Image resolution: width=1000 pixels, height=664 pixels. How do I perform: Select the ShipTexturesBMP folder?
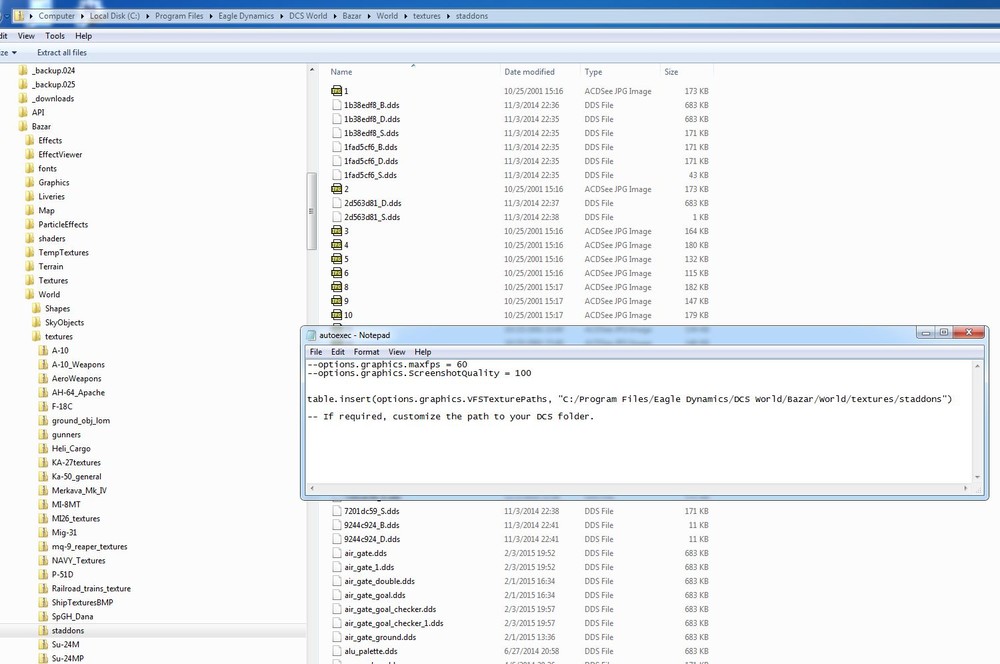82,602
